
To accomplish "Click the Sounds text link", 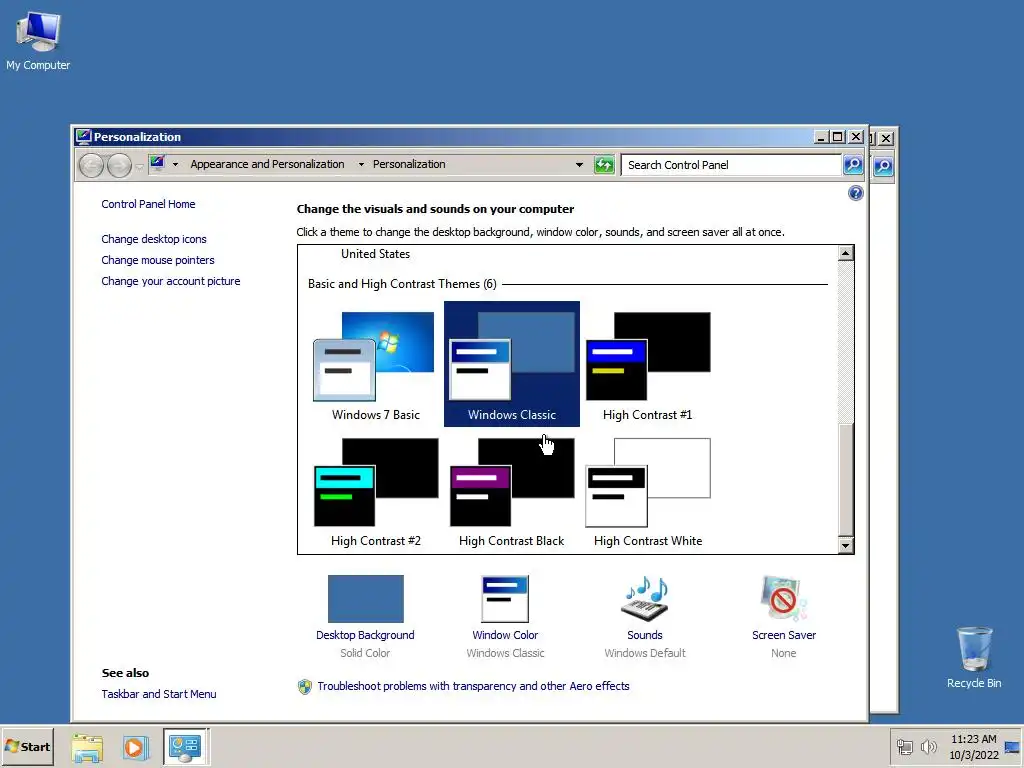I will tap(645, 635).
